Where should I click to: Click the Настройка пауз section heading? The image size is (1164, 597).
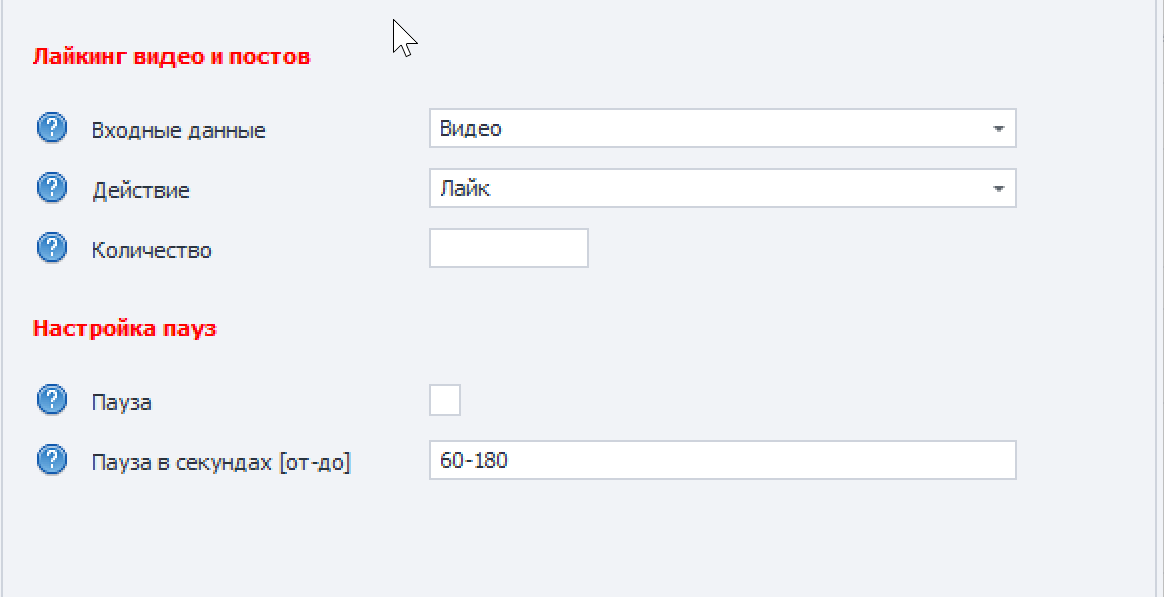click(x=125, y=328)
